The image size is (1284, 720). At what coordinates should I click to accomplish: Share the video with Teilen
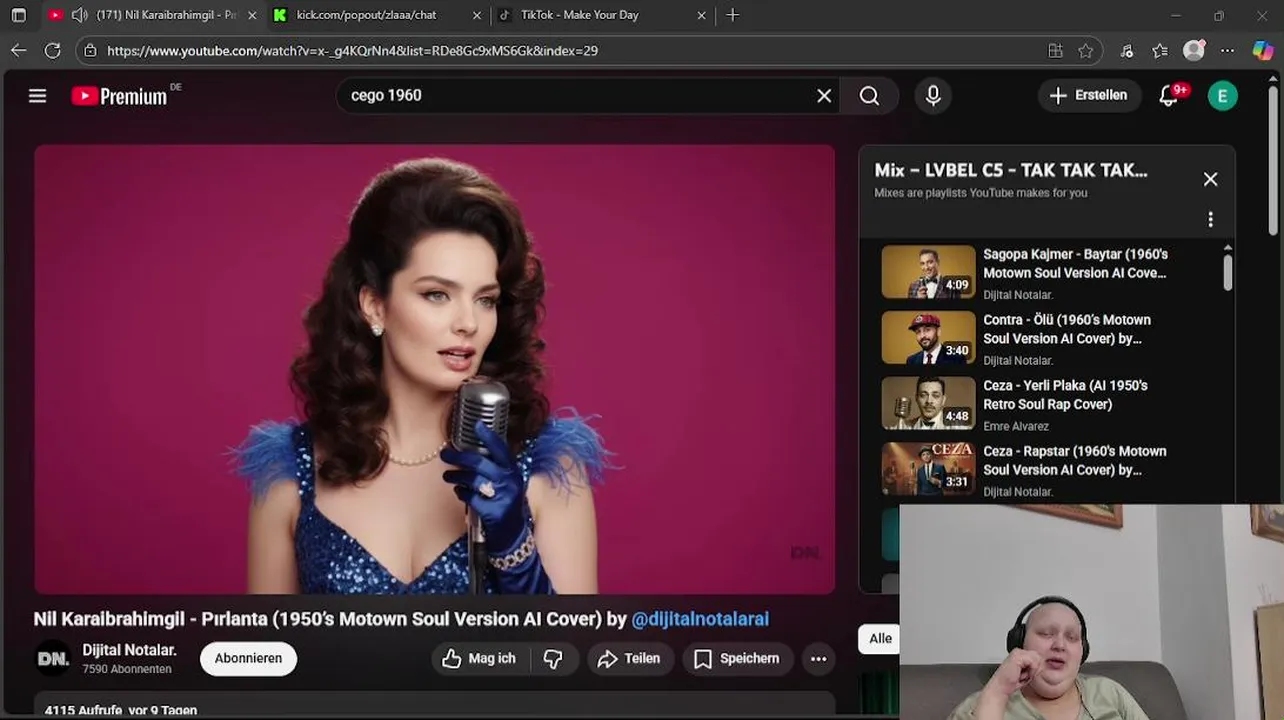point(629,658)
